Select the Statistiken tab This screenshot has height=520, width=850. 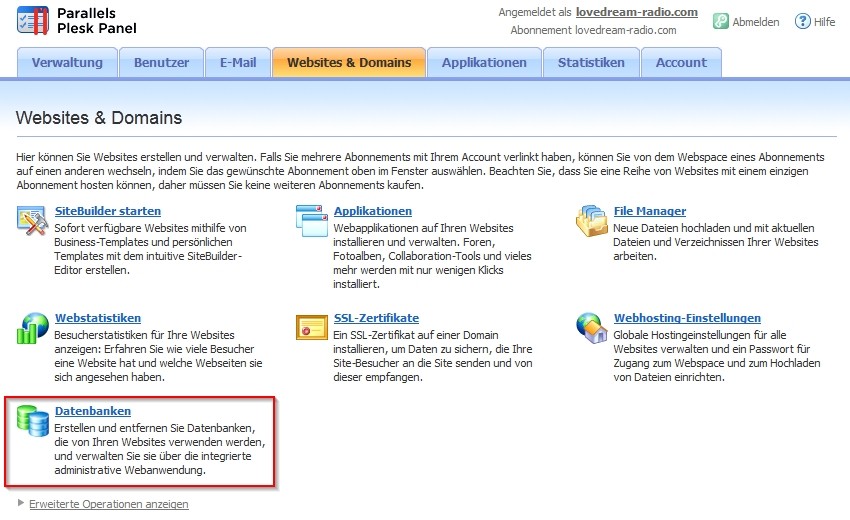[x=590, y=62]
